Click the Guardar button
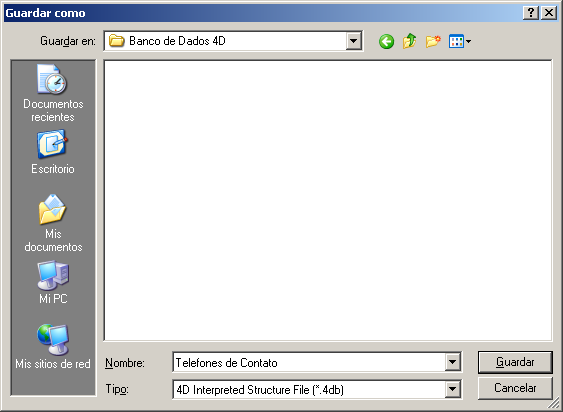This screenshot has height=412, width=563. point(515,362)
